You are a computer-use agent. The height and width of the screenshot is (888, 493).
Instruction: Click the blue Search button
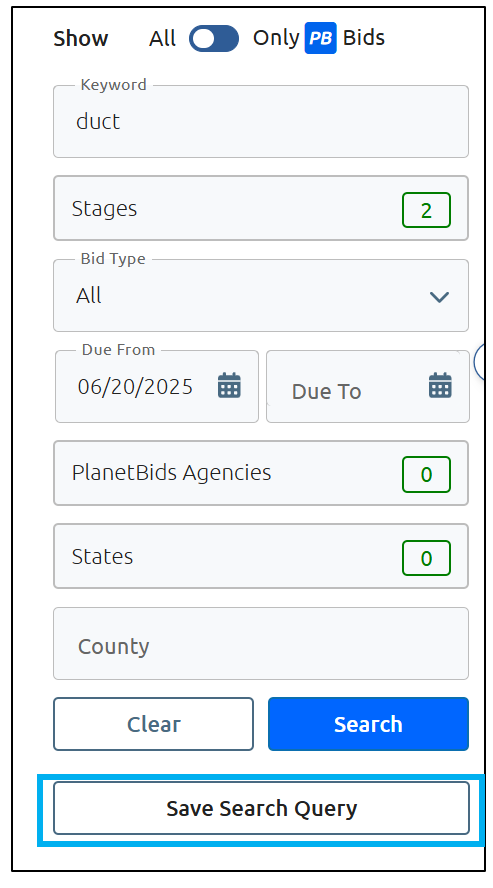368,724
